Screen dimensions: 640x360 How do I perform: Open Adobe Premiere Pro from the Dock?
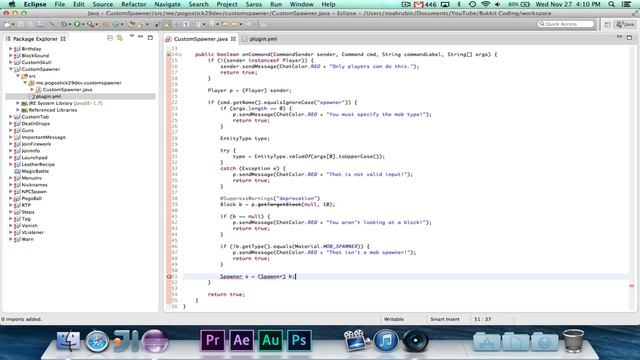212,340
